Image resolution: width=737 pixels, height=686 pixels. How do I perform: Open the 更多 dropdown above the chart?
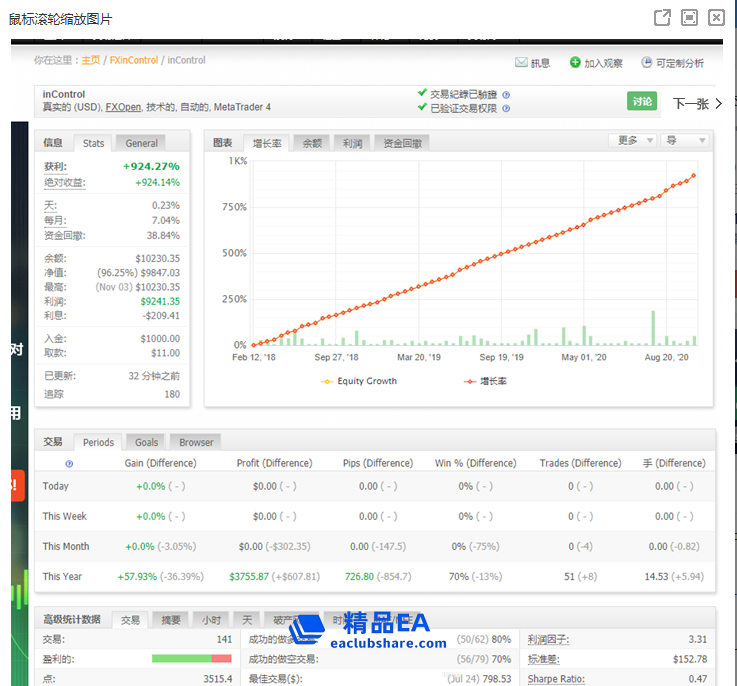[633, 141]
